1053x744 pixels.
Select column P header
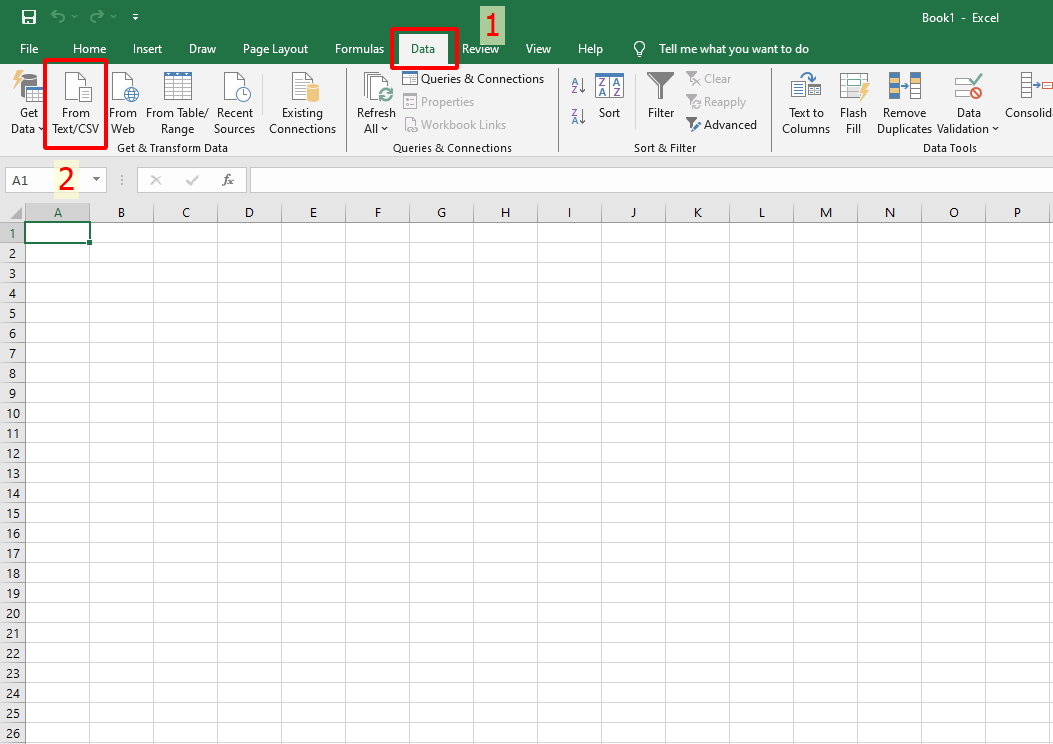pyautogui.click(x=1017, y=213)
